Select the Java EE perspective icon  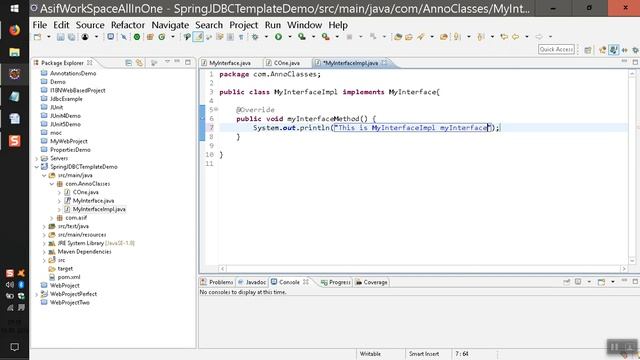click(x=602, y=50)
